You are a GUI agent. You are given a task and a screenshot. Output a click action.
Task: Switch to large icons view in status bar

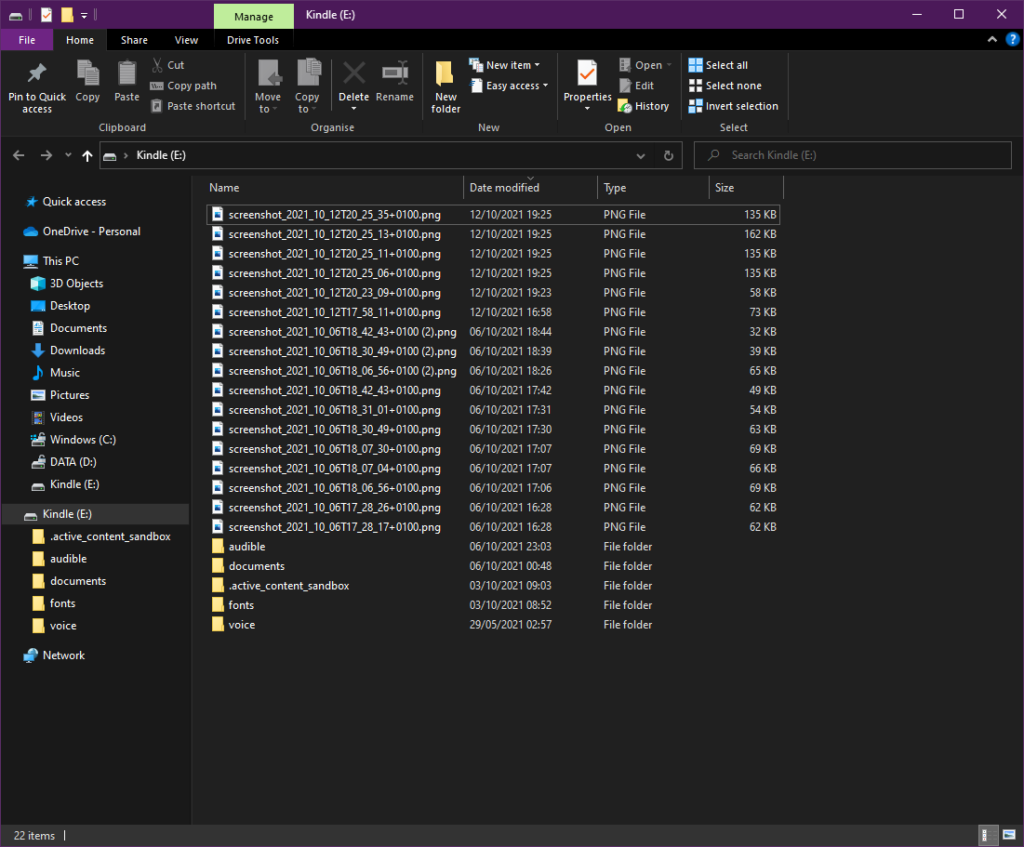(1008, 835)
